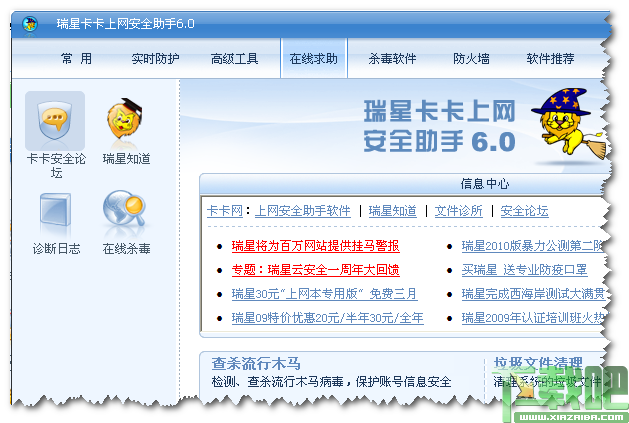
Task: Click the 卡卡安全论坛 label text
Action: [x=56, y=165]
